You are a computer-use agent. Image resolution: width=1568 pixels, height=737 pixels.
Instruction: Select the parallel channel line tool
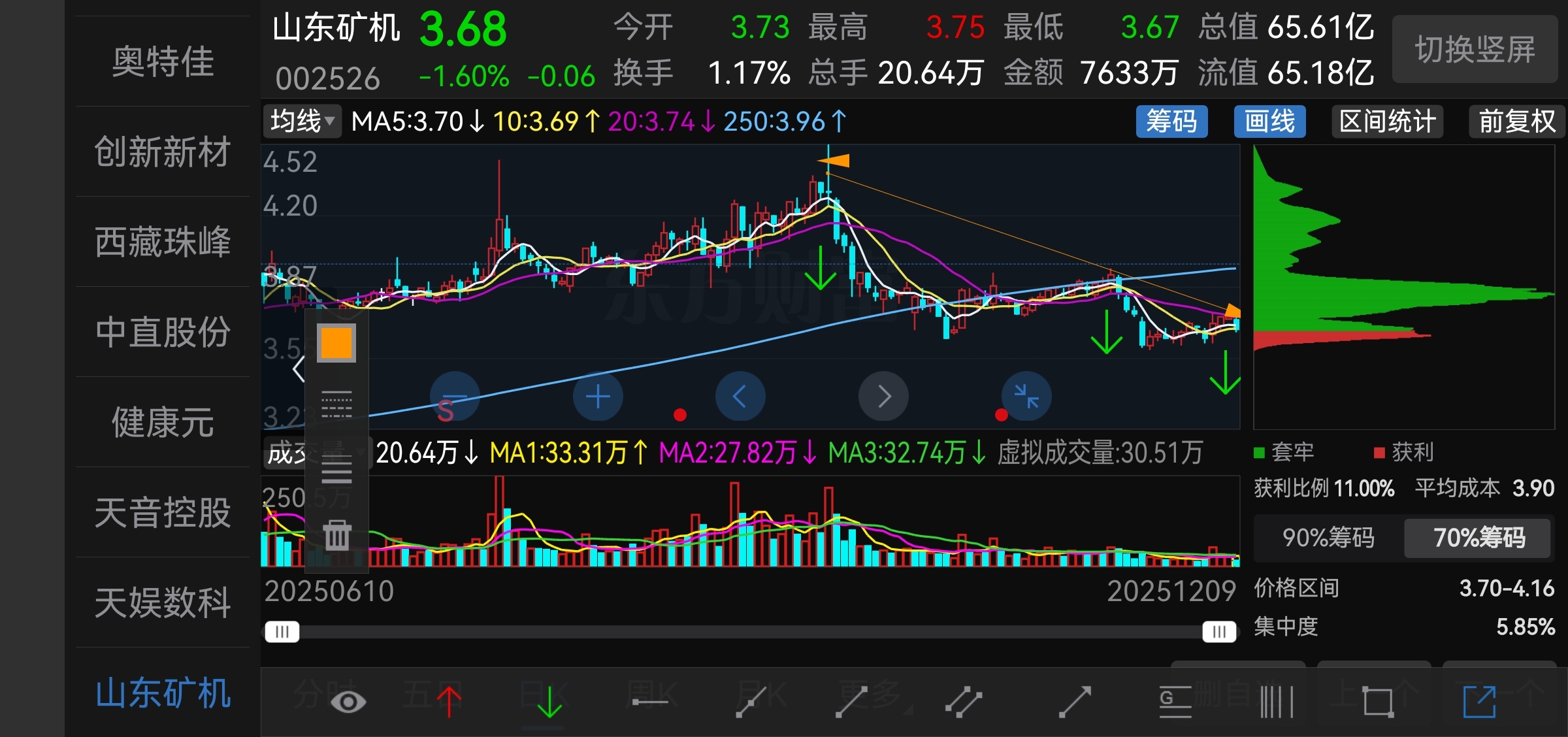click(x=964, y=702)
